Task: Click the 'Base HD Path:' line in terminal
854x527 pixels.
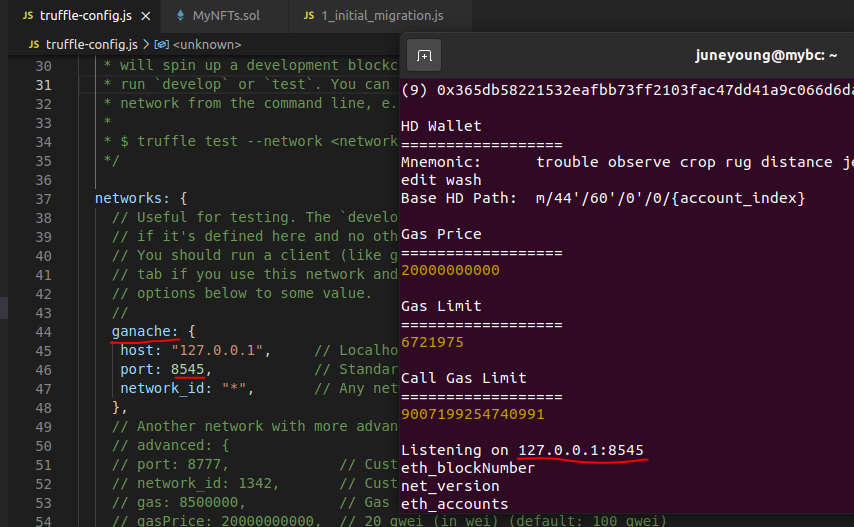Action: (603, 198)
